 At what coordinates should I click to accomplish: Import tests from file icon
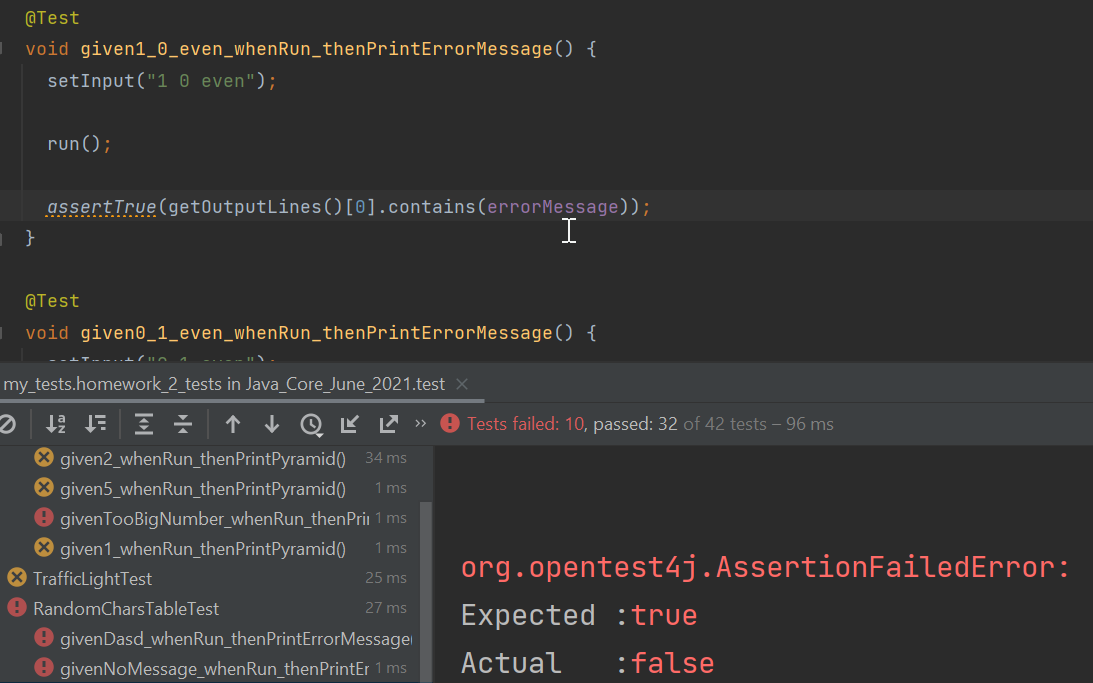tap(349, 424)
